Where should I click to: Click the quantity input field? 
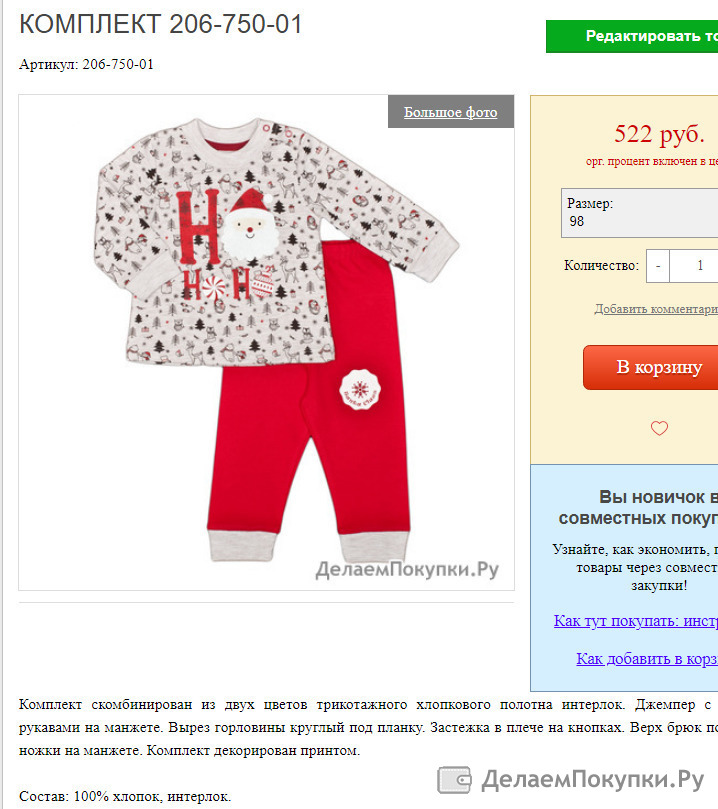click(x=694, y=266)
